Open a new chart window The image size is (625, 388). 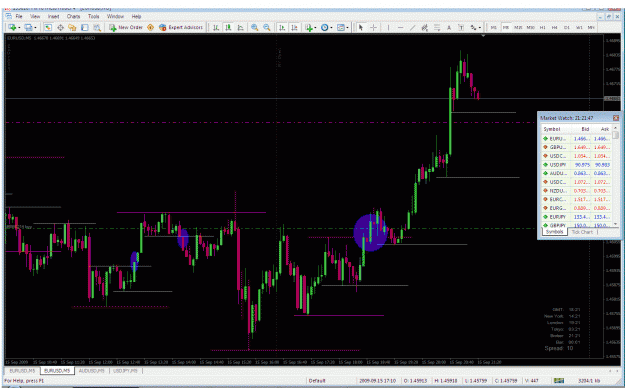pyautogui.click(x=12, y=28)
